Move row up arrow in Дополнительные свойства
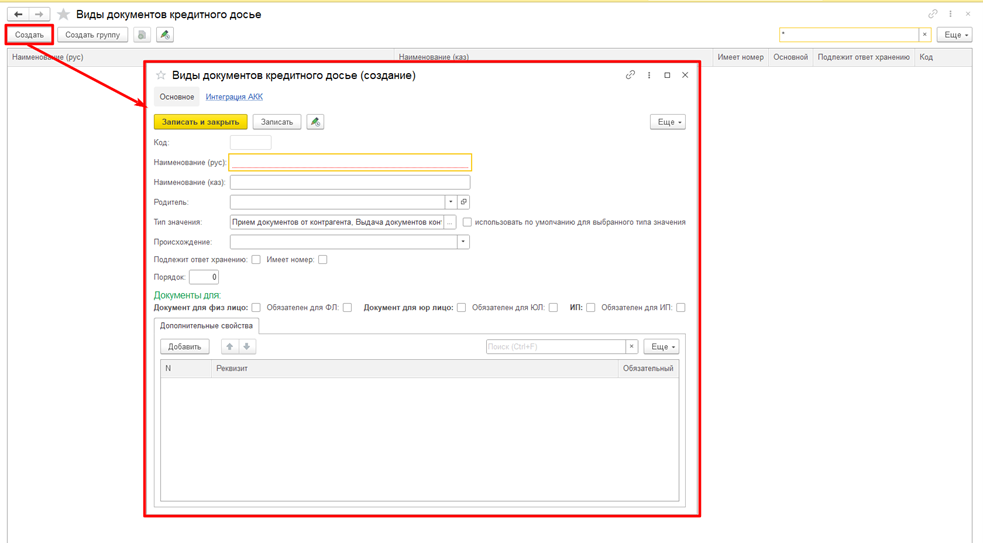 click(x=229, y=347)
